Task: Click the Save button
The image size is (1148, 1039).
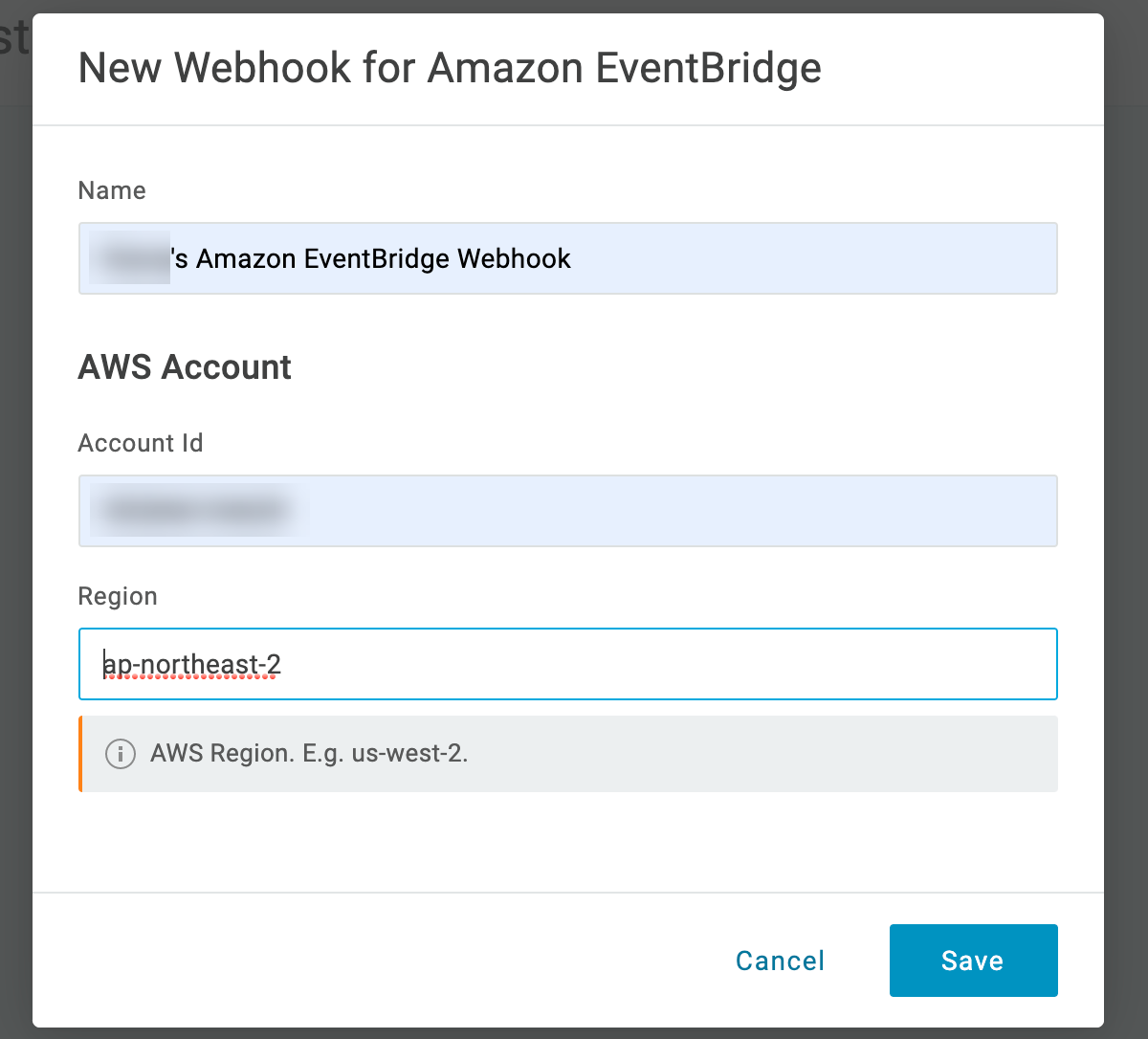Action: [x=973, y=961]
